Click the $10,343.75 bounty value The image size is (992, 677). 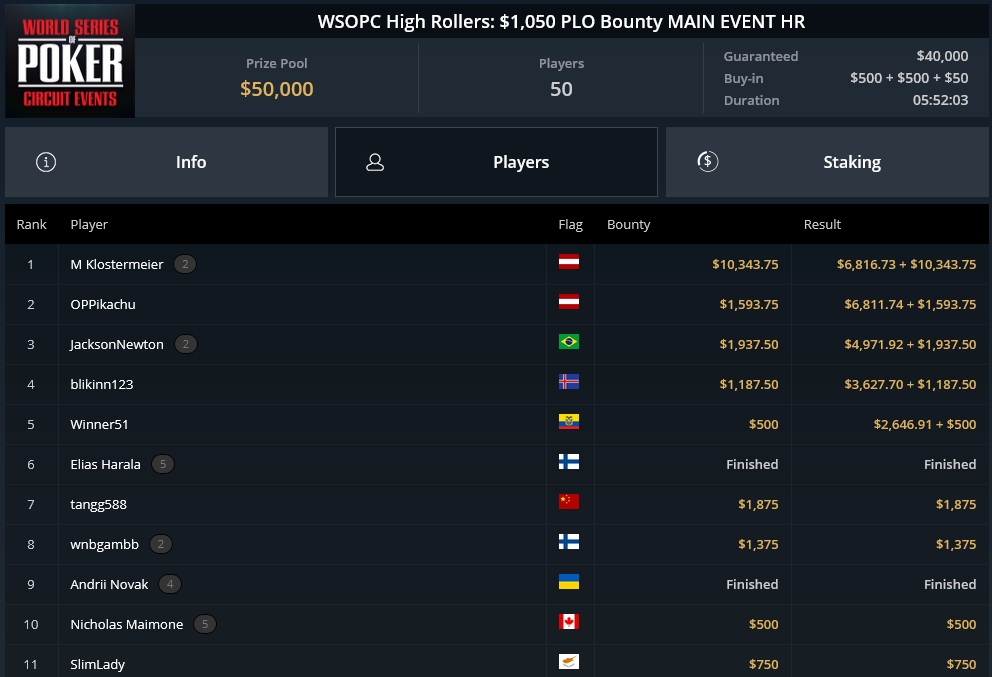tap(745, 264)
